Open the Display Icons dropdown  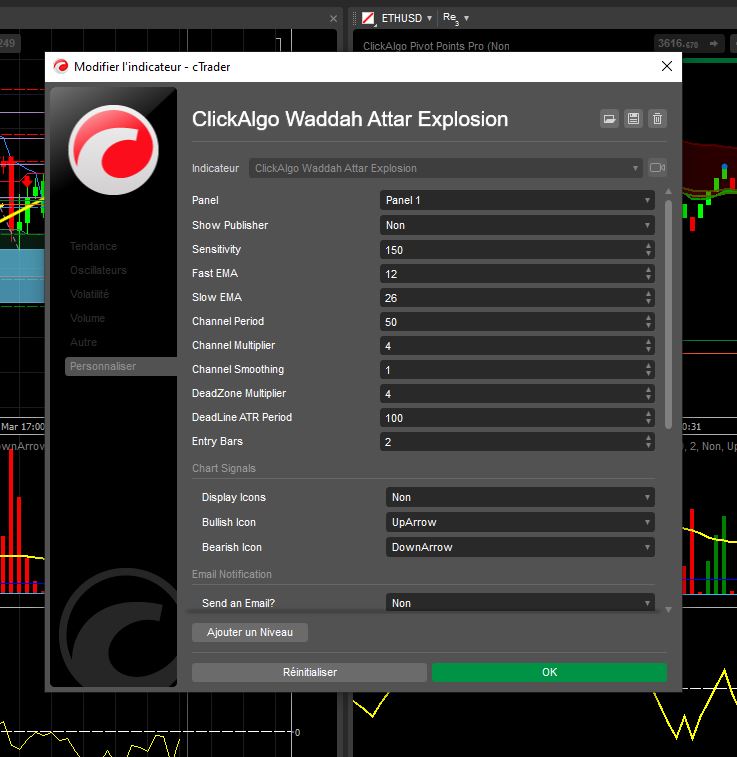point(520,497)
